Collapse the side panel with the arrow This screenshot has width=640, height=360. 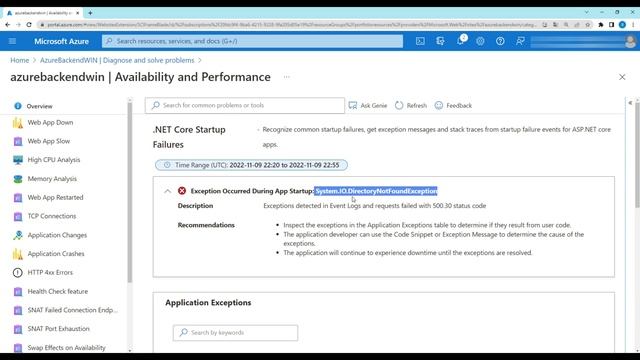click(x=630, y=103)
